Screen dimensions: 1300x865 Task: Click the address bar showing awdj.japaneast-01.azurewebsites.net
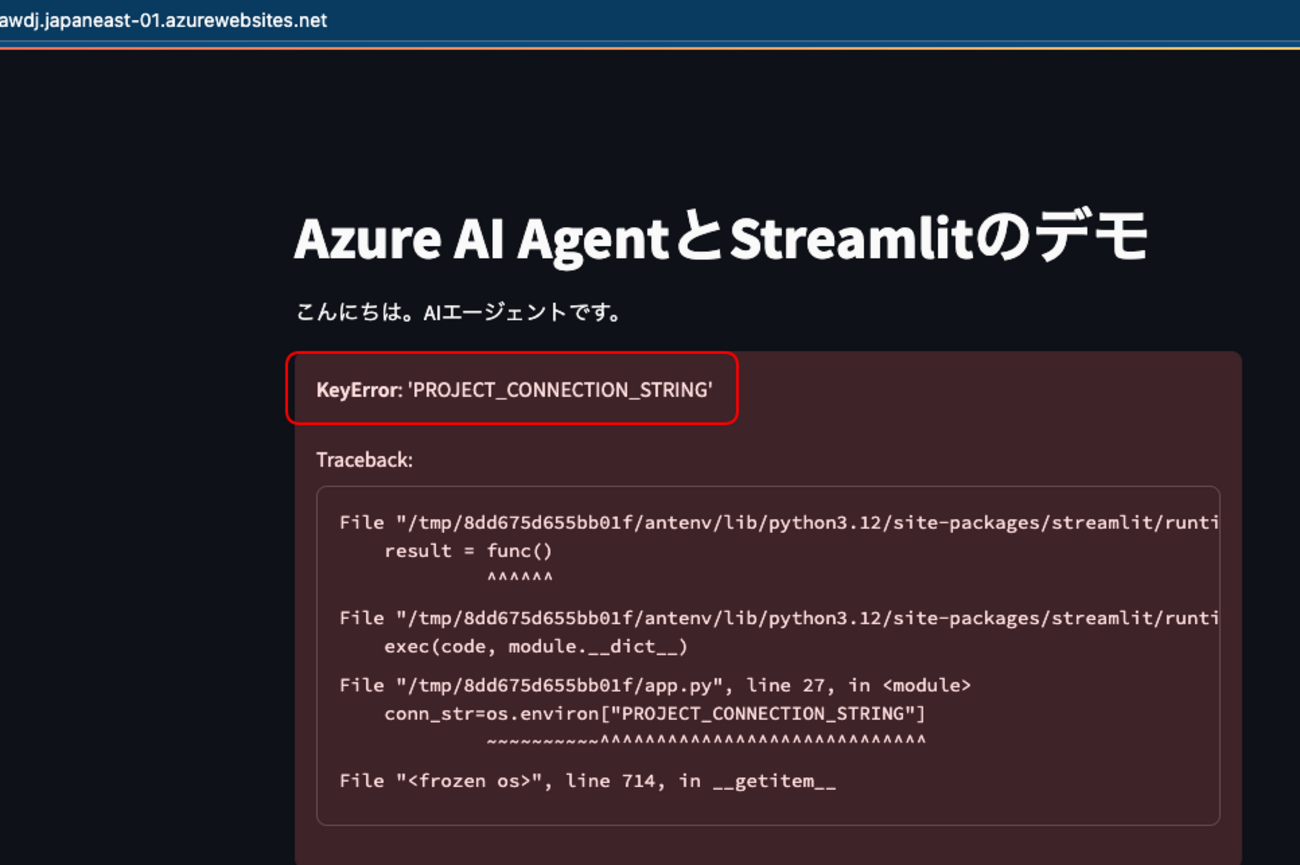point(165,19)
